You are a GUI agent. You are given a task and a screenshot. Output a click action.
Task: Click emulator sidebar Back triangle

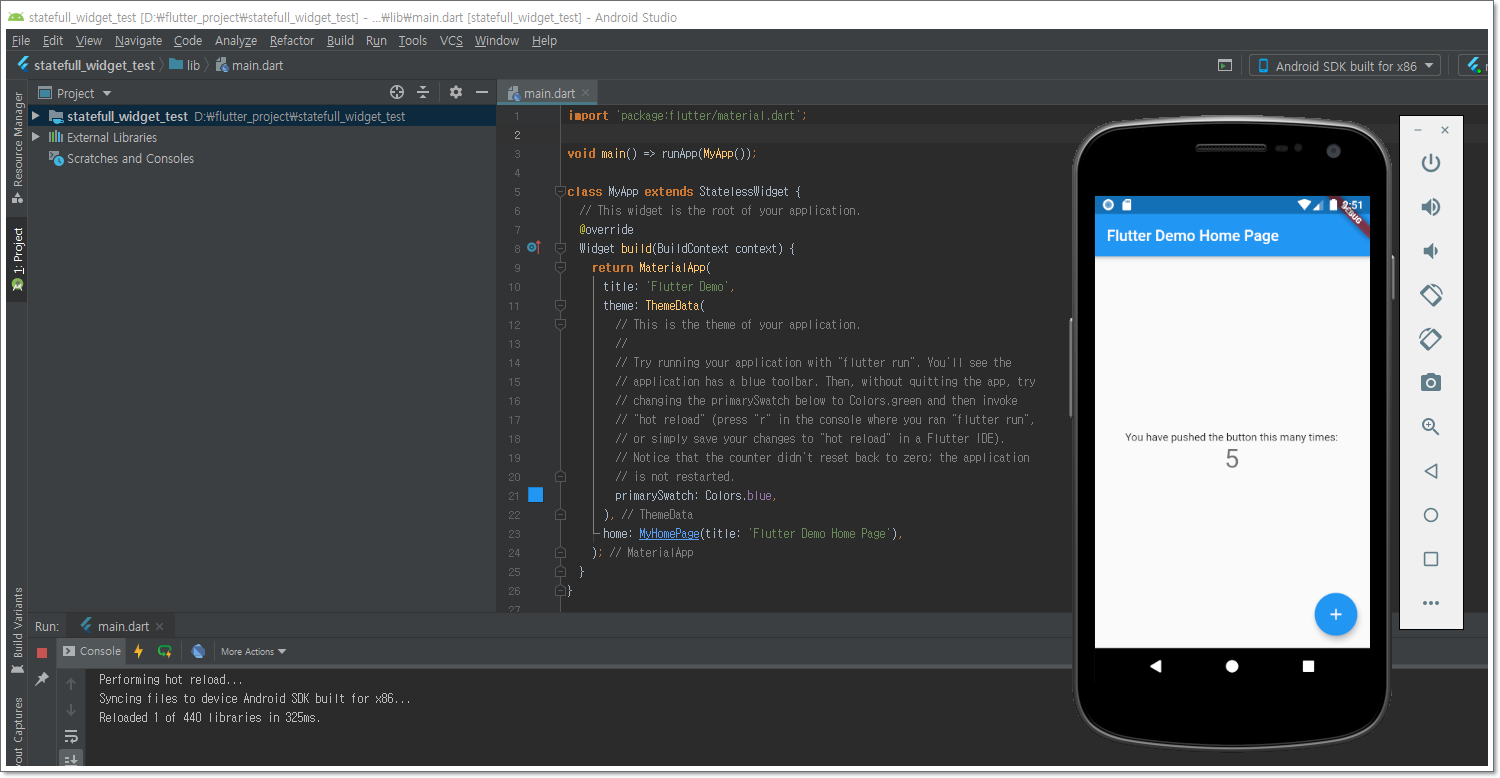(1431, 471)
